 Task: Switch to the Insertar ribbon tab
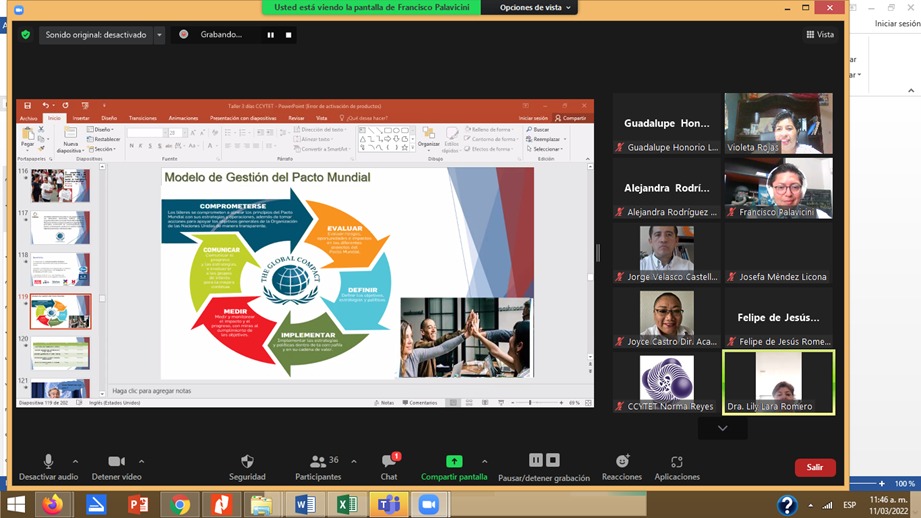(x=81, y=118)
